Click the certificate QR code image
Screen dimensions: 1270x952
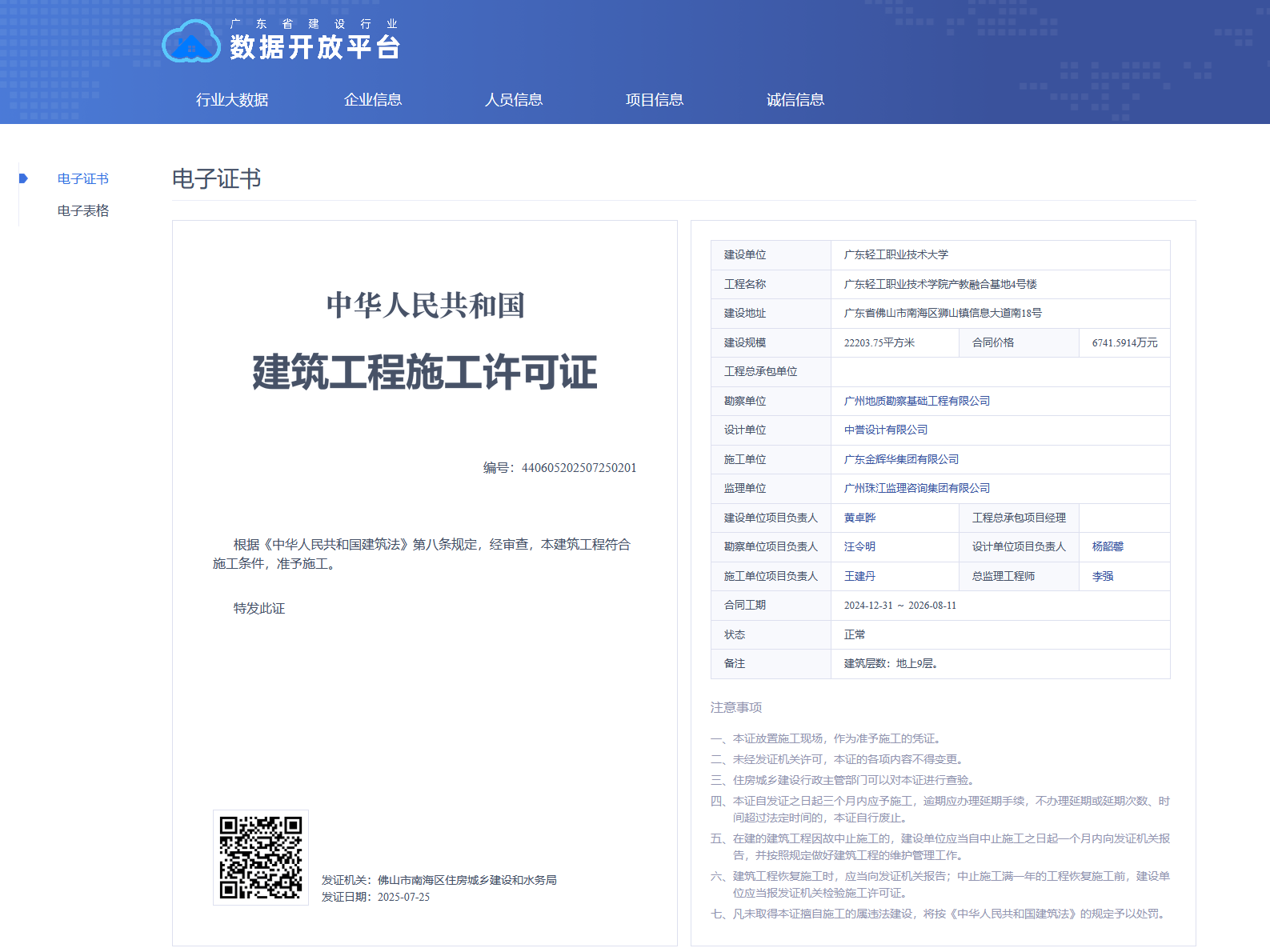pos(261,858)
